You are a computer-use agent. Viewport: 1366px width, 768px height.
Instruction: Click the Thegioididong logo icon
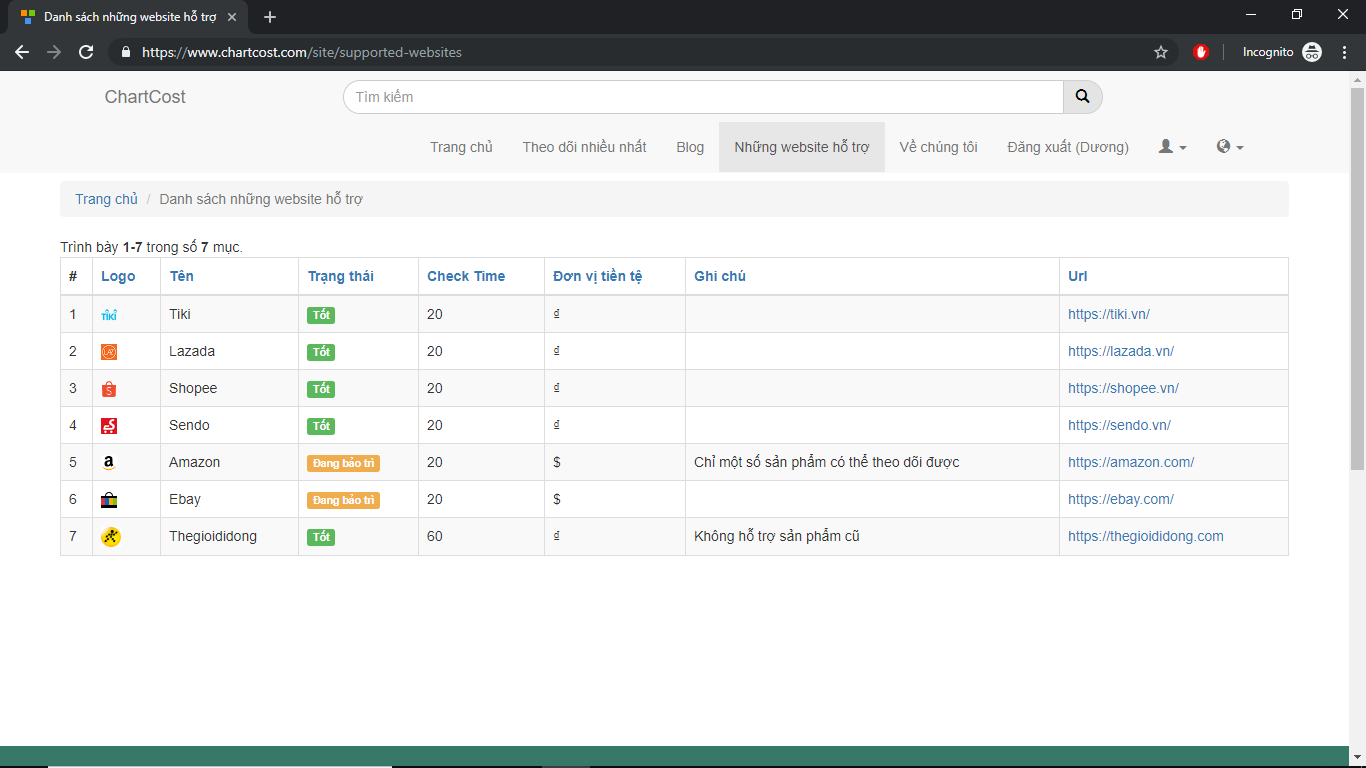(x=110, y=537)
